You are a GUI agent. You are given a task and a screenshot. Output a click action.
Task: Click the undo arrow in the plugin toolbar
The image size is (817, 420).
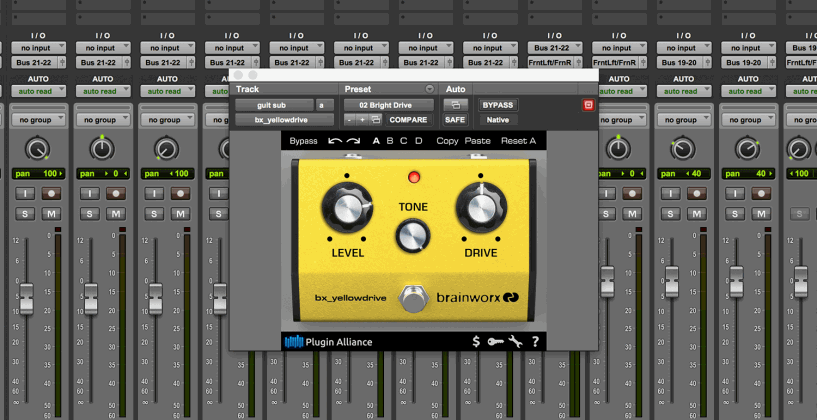point(335,141)
